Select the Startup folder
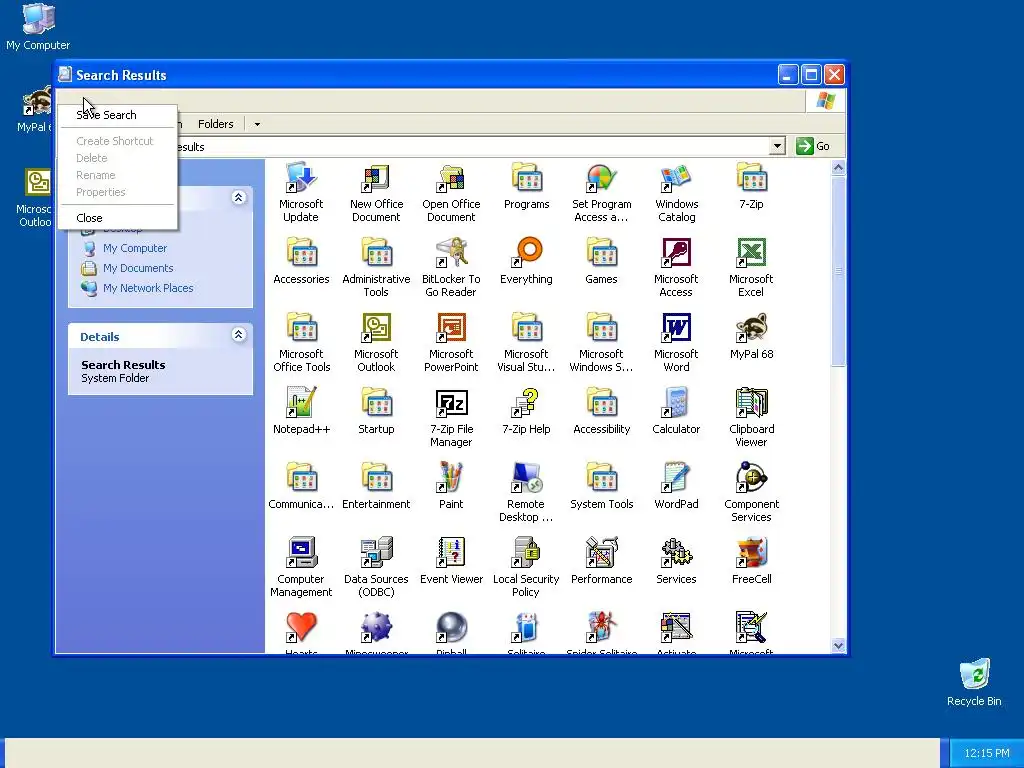The image size is (1024, 768). [376, 411]
